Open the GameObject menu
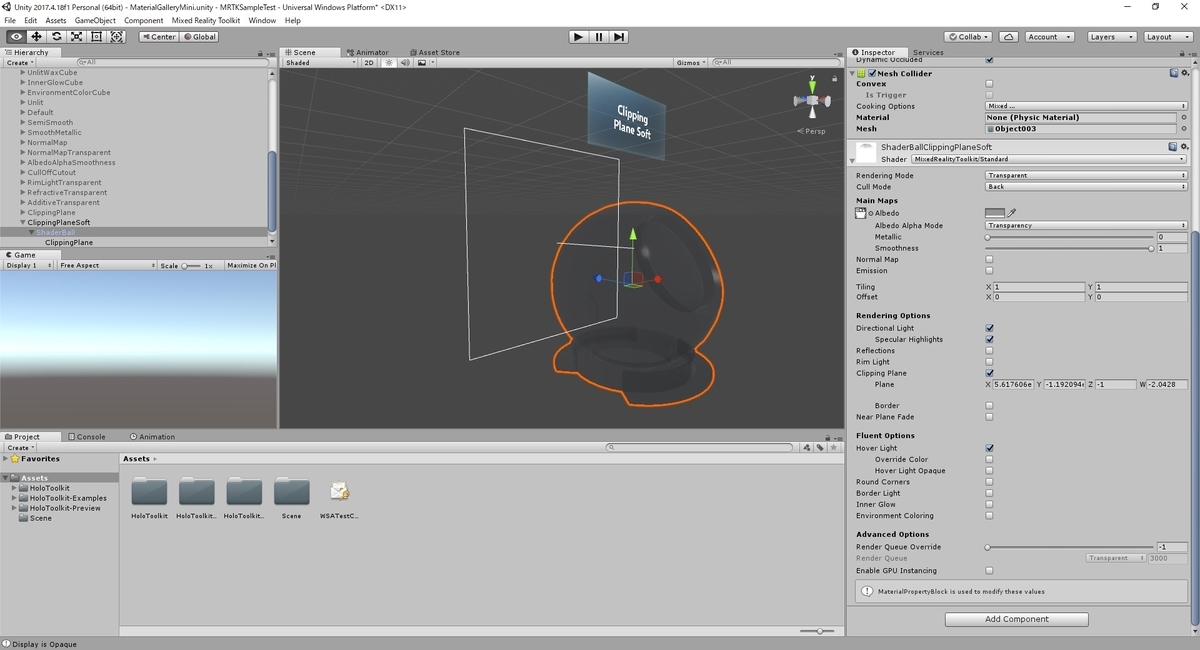Screen dimensions: 1200x650 click(x=95, y=20)
